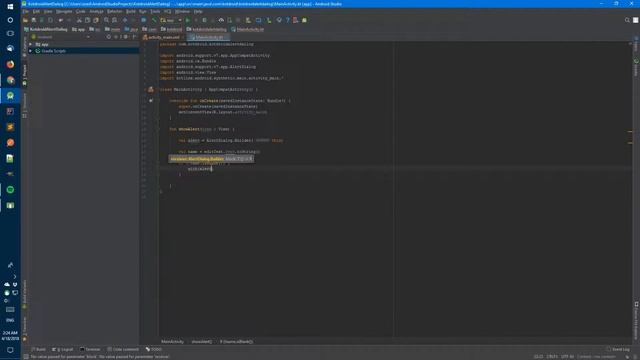Viewport: 640px width, 360px height.
Task: Toggle the Project side tool window tab
Action: click(24, 75)
